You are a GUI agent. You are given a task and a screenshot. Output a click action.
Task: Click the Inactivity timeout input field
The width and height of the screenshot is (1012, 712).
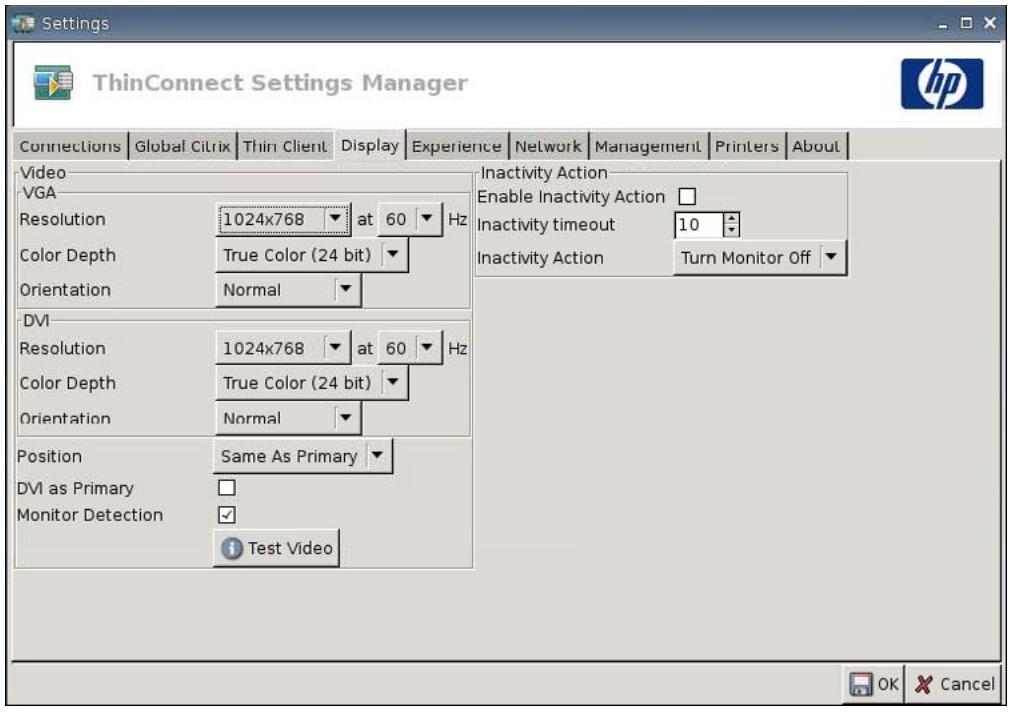point(698,225)
